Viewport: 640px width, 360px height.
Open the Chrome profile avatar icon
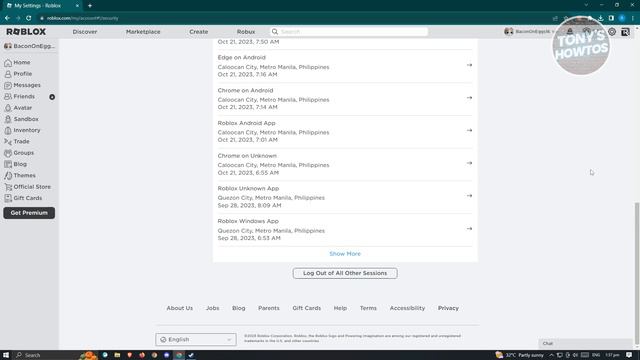click(622, 18)
